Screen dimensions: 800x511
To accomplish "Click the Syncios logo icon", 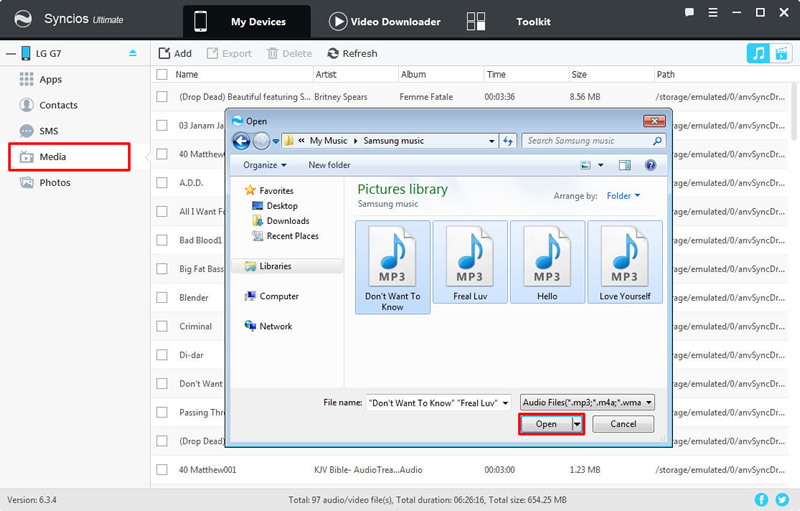I will point(23,19).
